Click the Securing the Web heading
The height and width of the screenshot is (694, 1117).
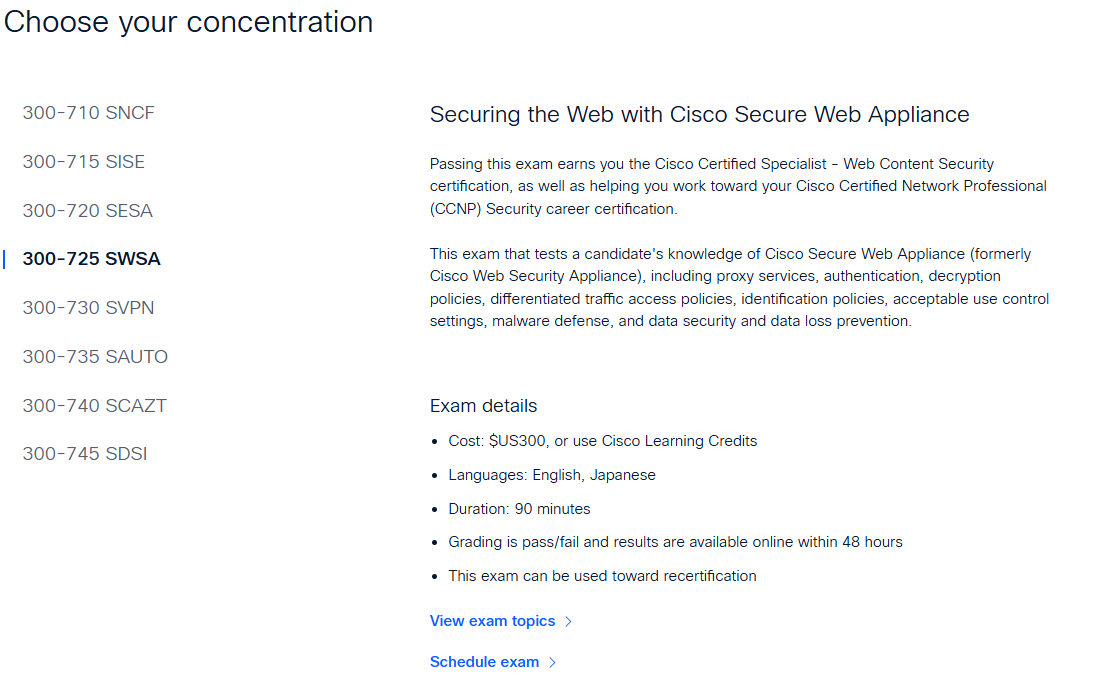coord(699,114)
